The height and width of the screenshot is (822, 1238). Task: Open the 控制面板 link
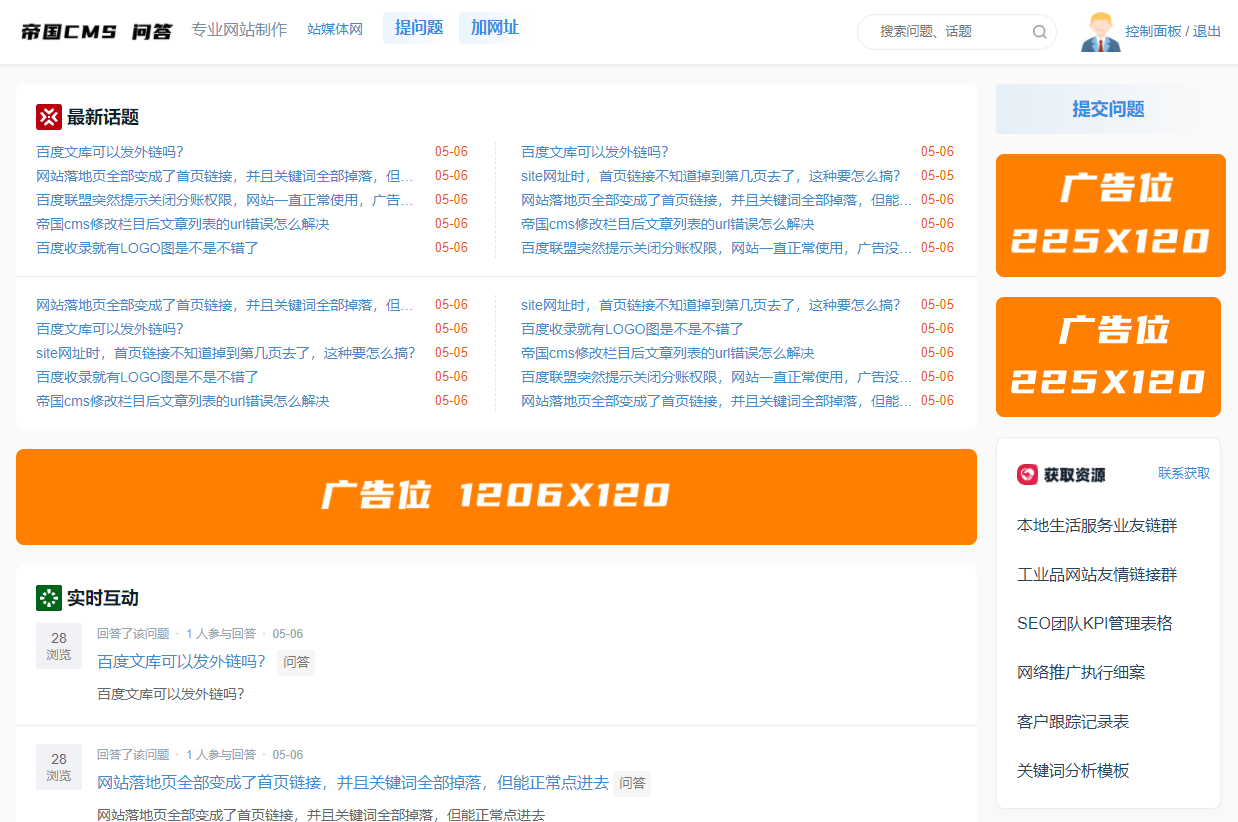click(1152, 31)
